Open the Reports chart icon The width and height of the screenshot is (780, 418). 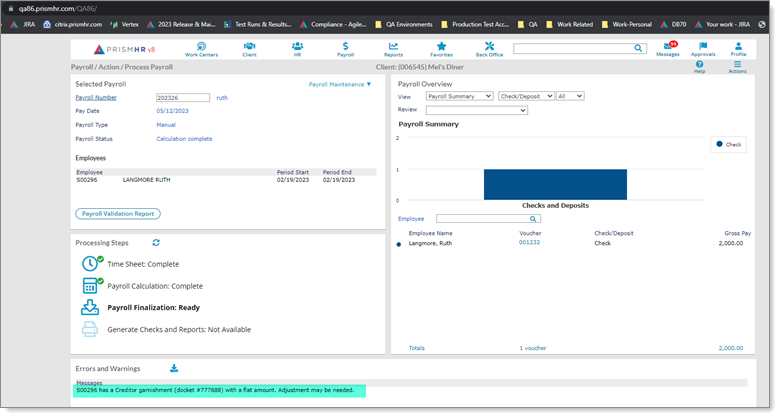pos(393,49)
